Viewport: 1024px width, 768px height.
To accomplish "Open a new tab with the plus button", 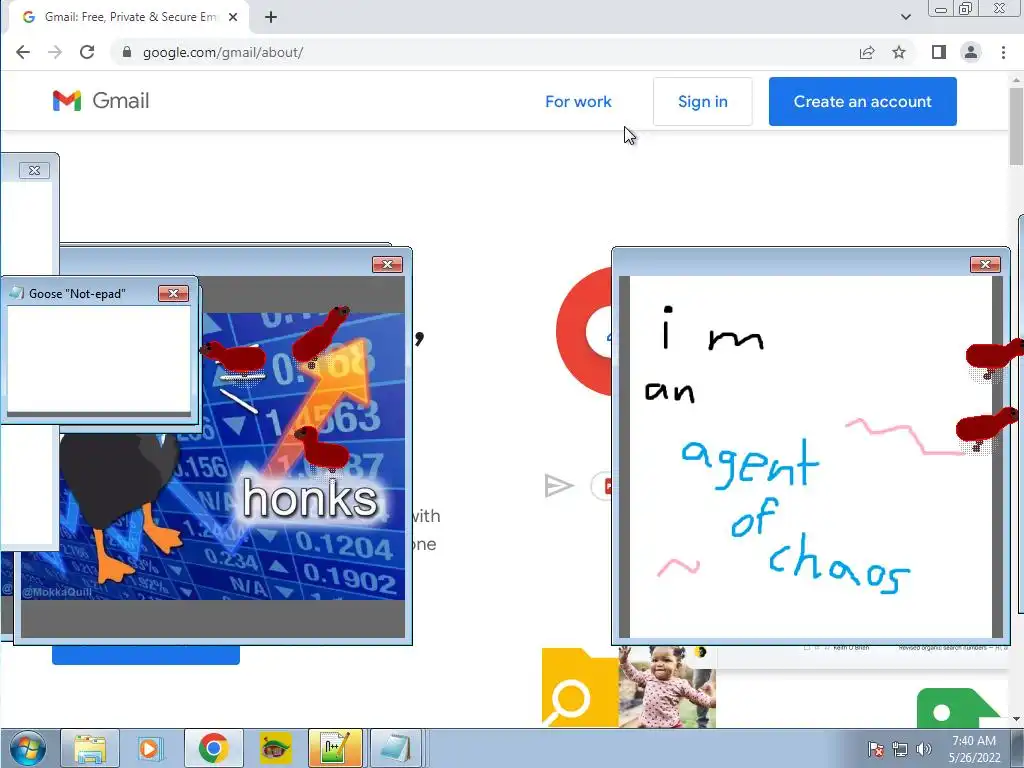I will [x=271, y=18].
